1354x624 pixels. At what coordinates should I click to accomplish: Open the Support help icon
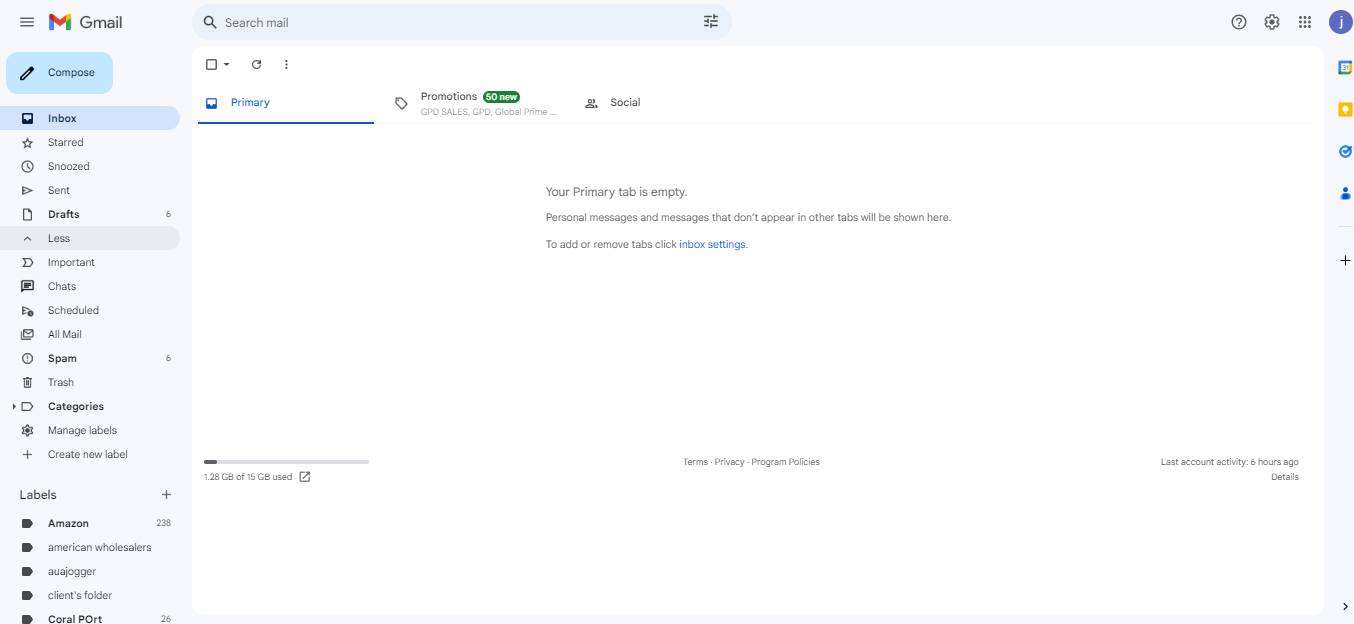[1239, 22]
